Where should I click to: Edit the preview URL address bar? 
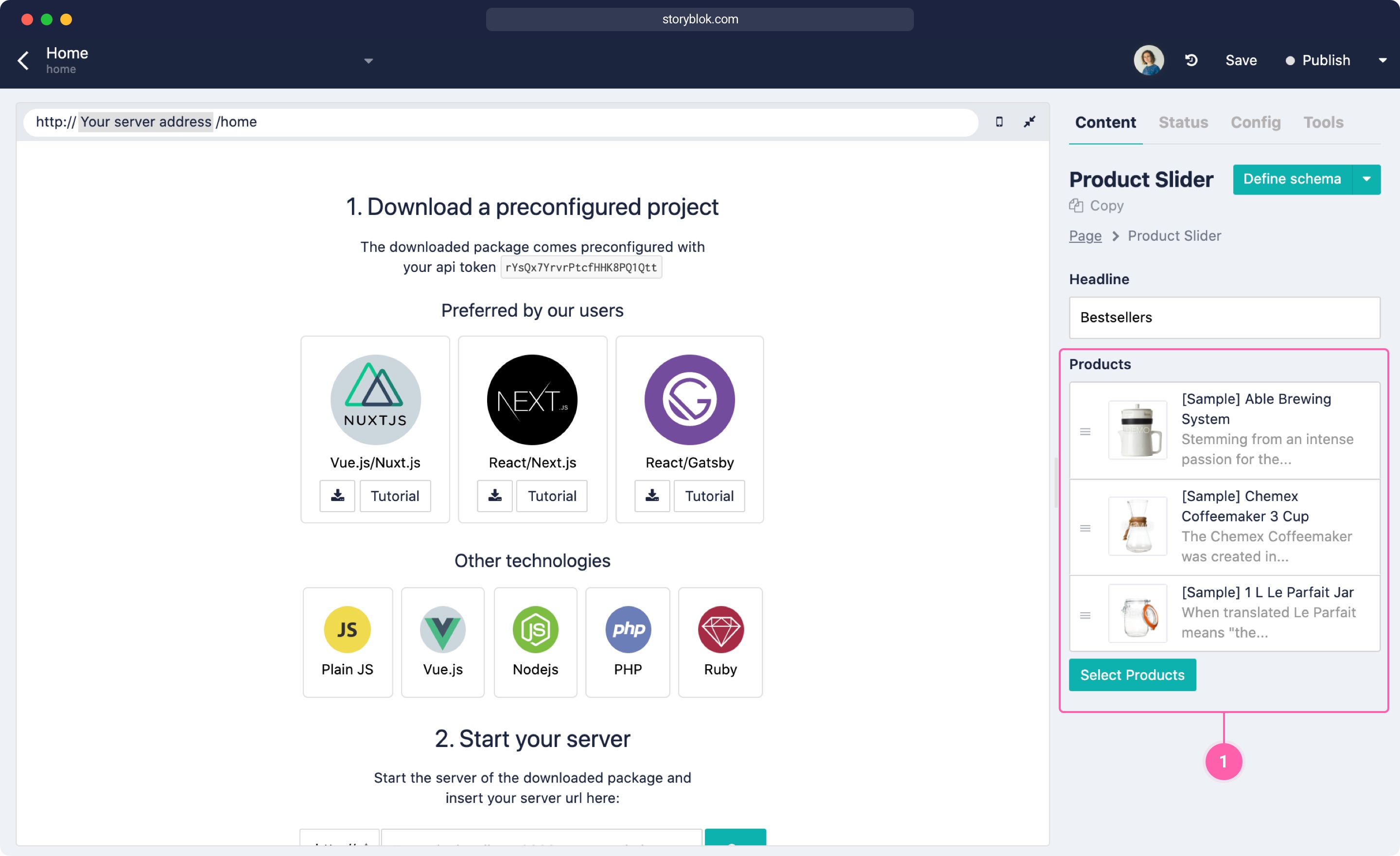pyautogui.click(x=500, y=122)
